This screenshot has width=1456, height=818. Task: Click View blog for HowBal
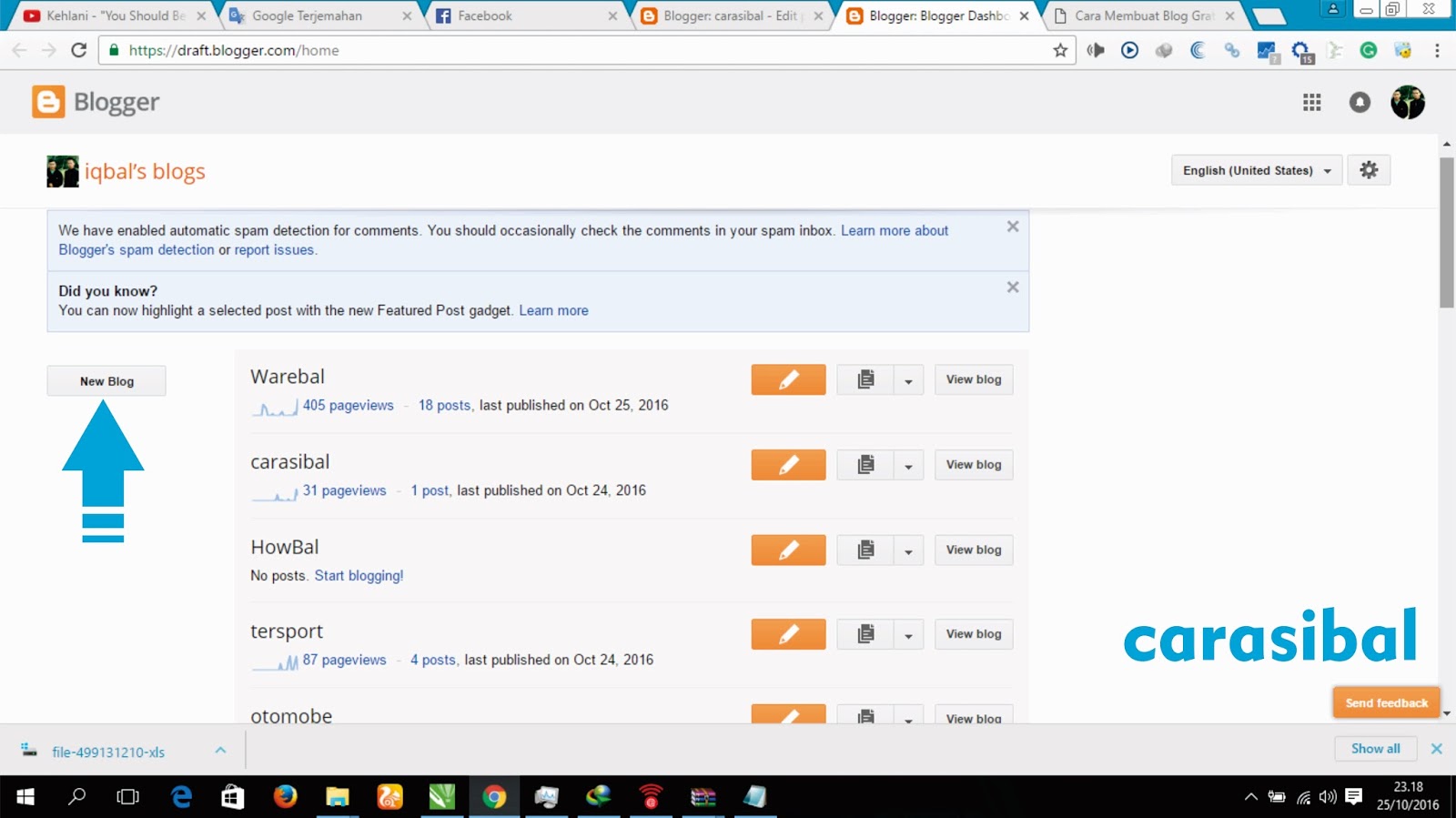pyautogui.click(x=974, y=550)
